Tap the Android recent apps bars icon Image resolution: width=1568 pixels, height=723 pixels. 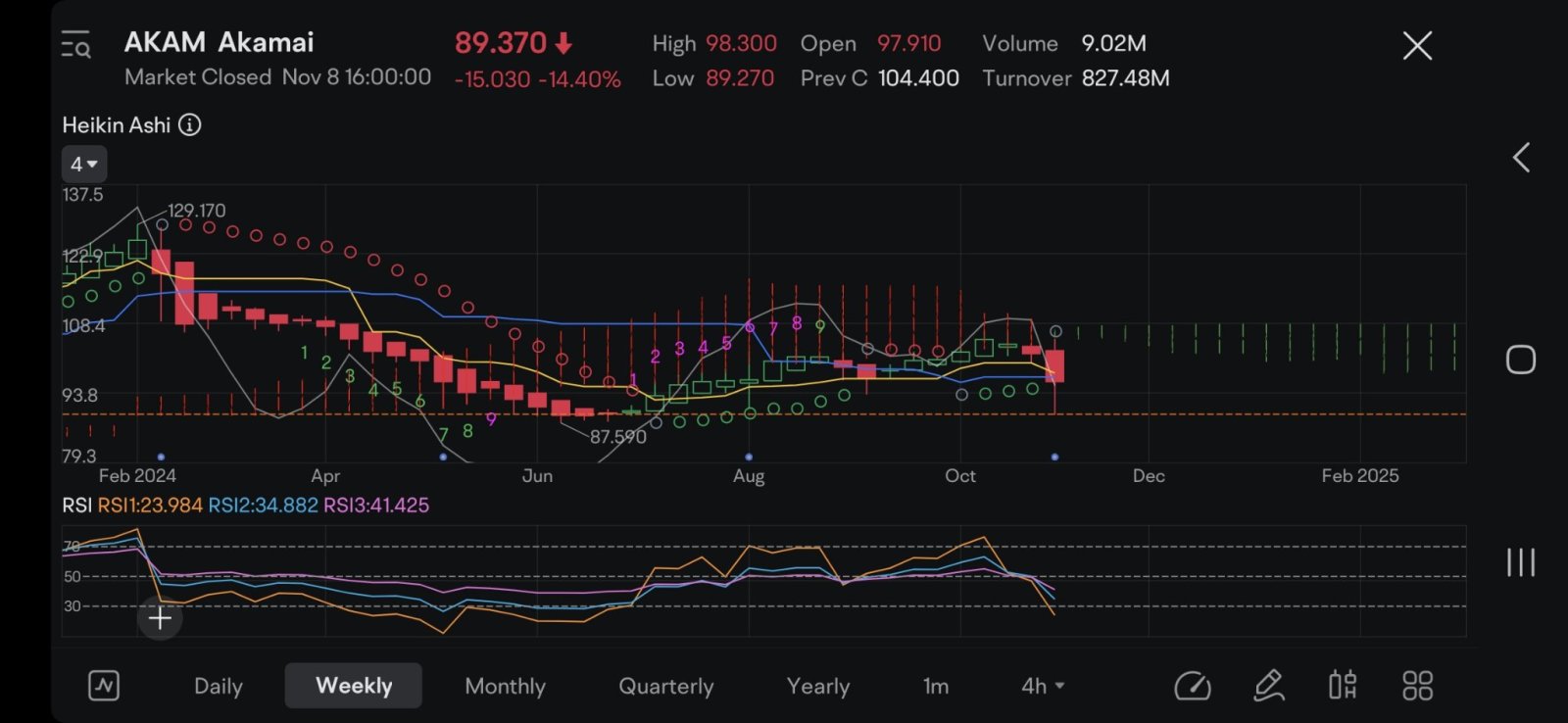click(1521, 562)
